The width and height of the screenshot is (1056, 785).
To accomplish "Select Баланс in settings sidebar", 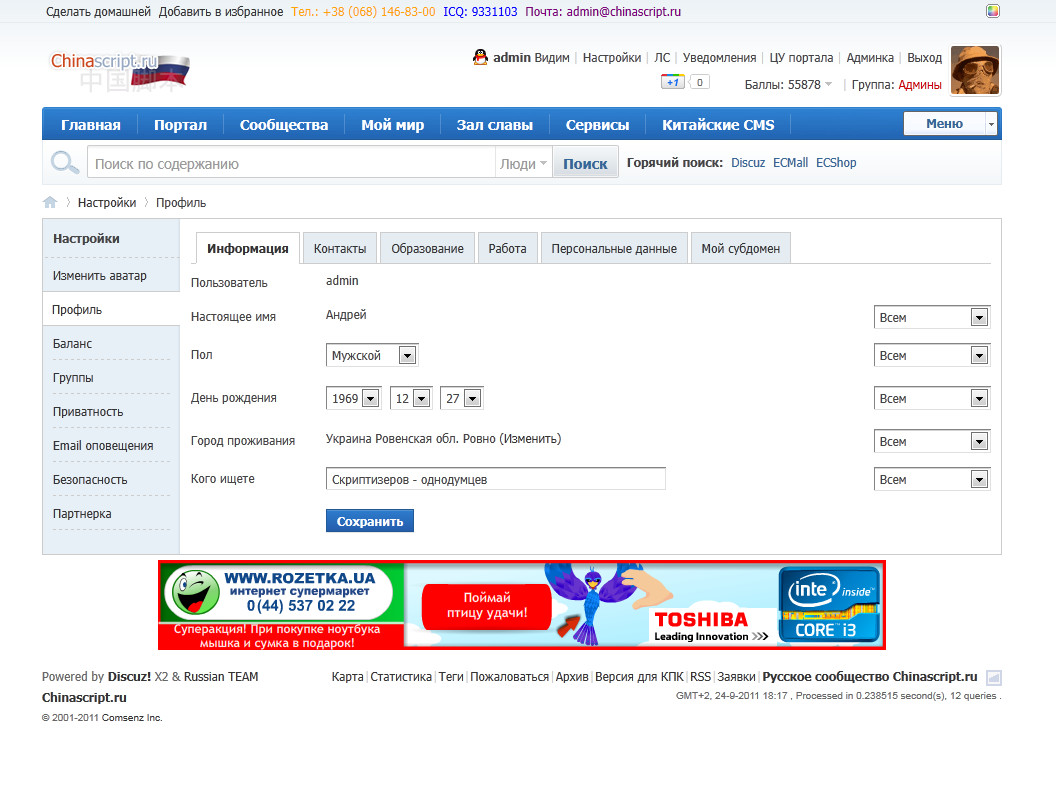I will pos(72,343).
